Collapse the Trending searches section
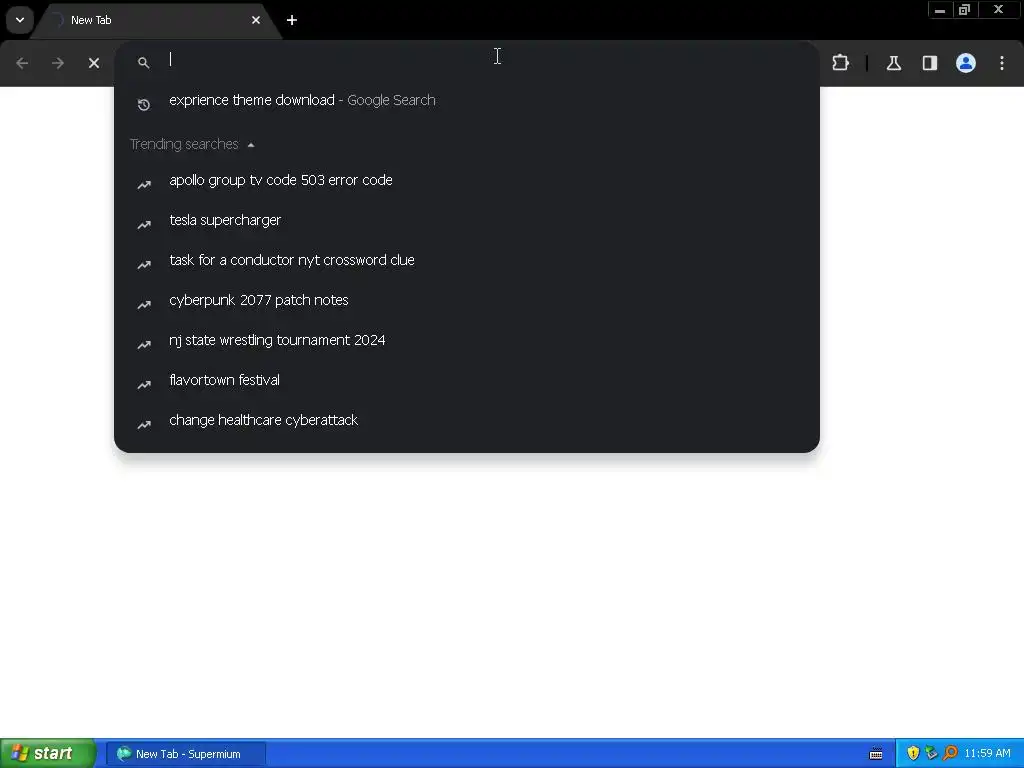Viewport: 1024px width, 768px height. 251,145
